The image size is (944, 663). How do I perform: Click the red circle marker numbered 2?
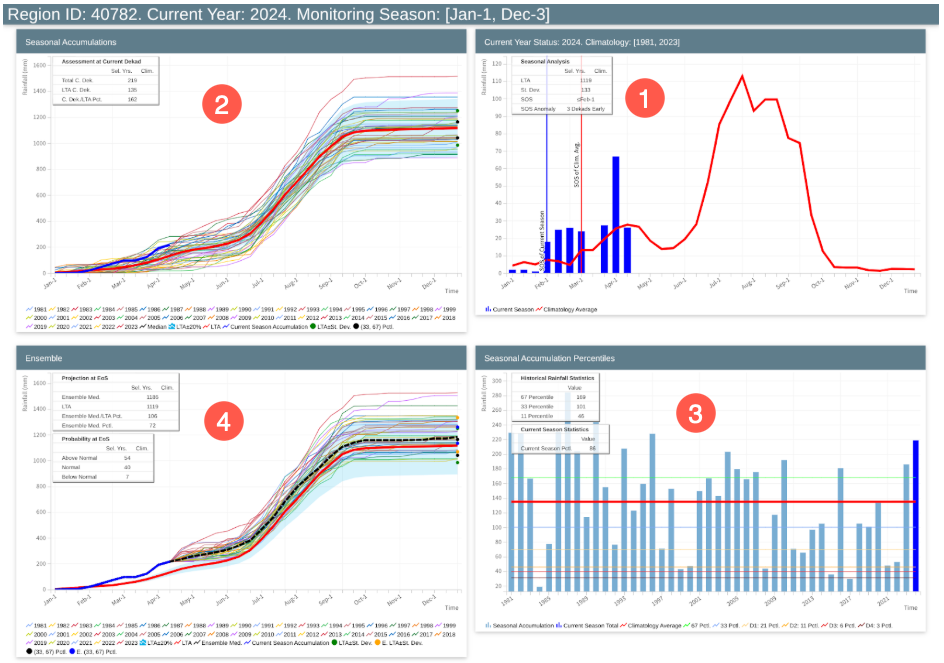pos(222,107)
